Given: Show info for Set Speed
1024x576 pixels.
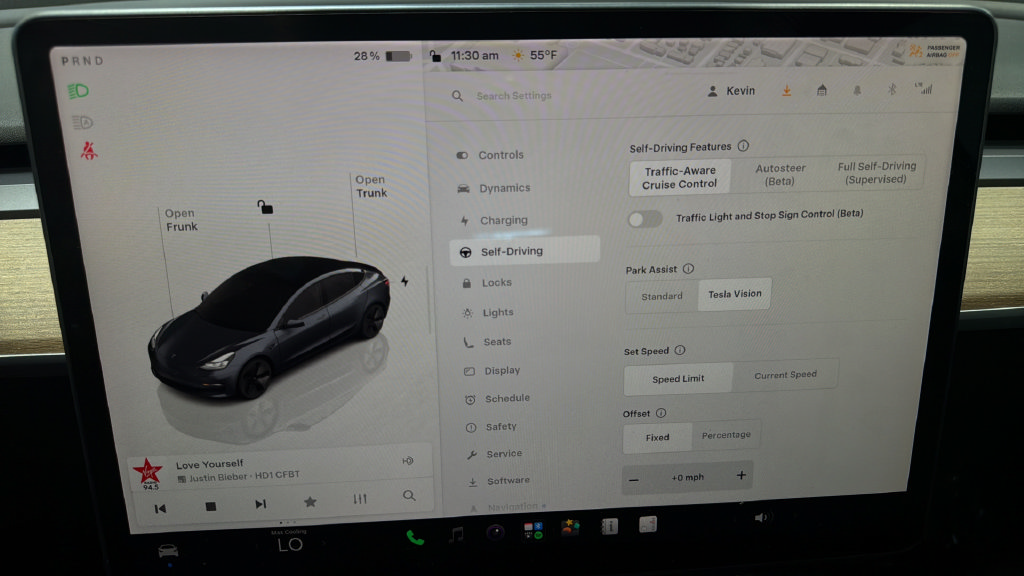Looking at the screenshot, I should [x=680, y=350].
